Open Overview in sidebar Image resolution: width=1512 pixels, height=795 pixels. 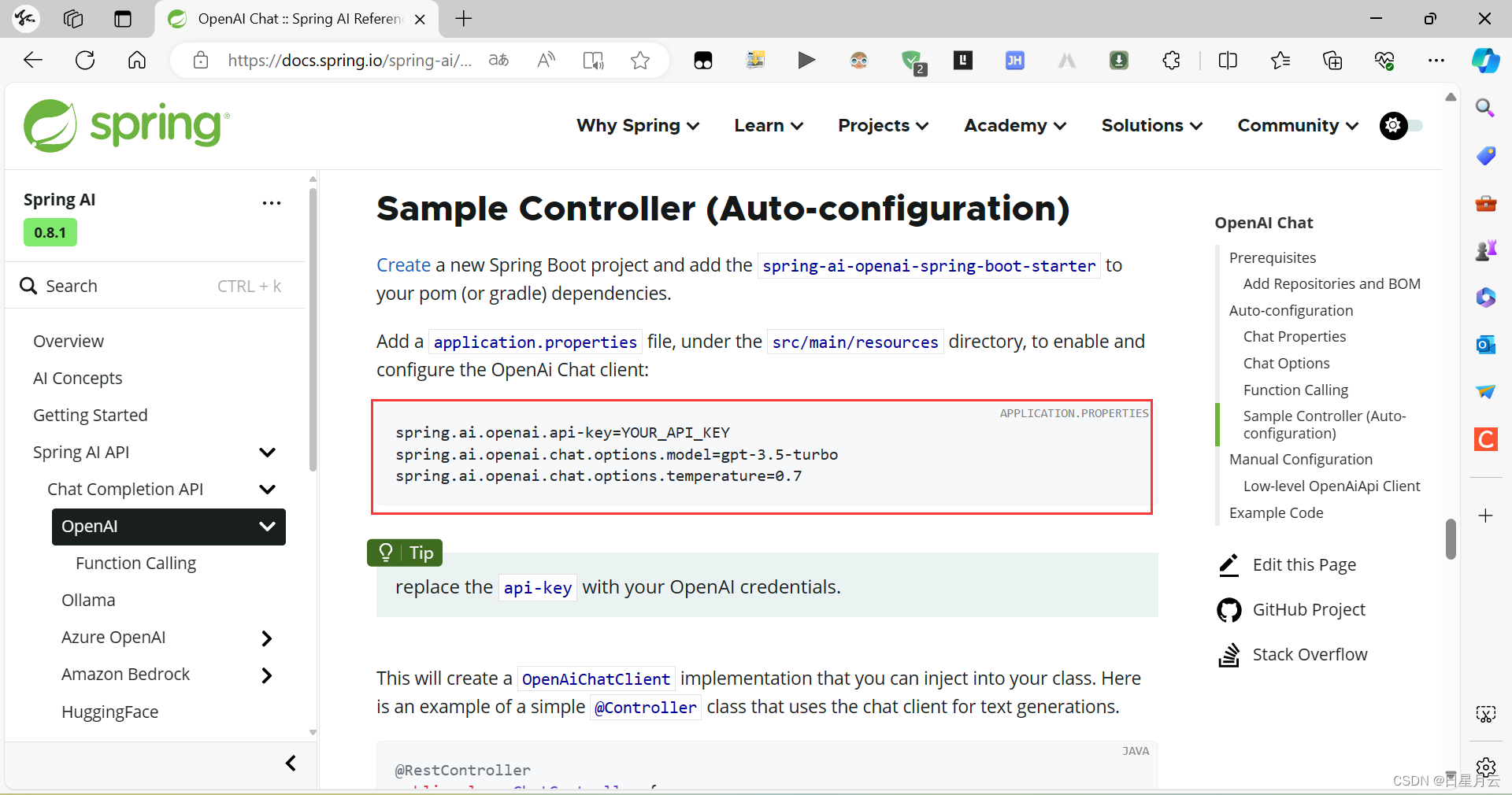pos(69,342)
